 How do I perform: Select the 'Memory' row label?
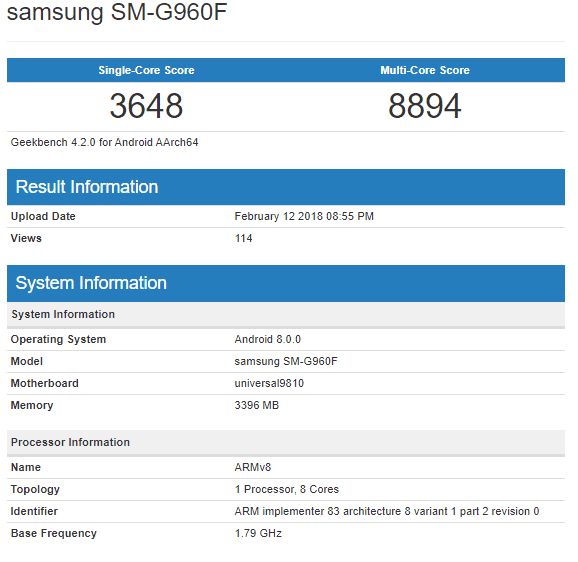pos(32,405)
